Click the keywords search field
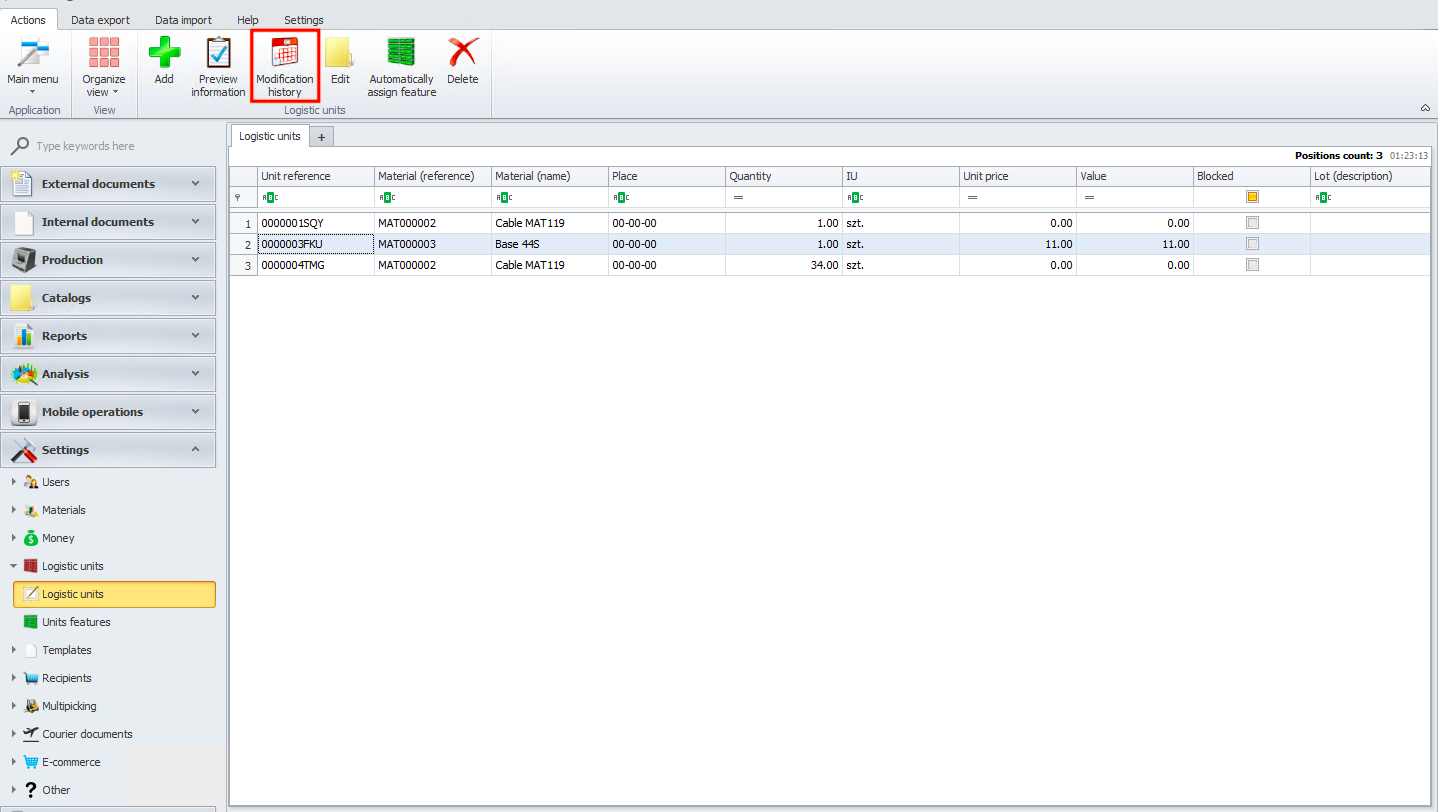This screenshot has height=812, width=1438. tap(120, 146)
